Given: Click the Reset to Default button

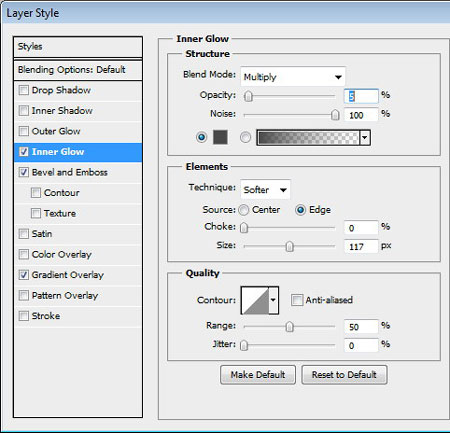Looking at the screenshot, I should 344,375.
